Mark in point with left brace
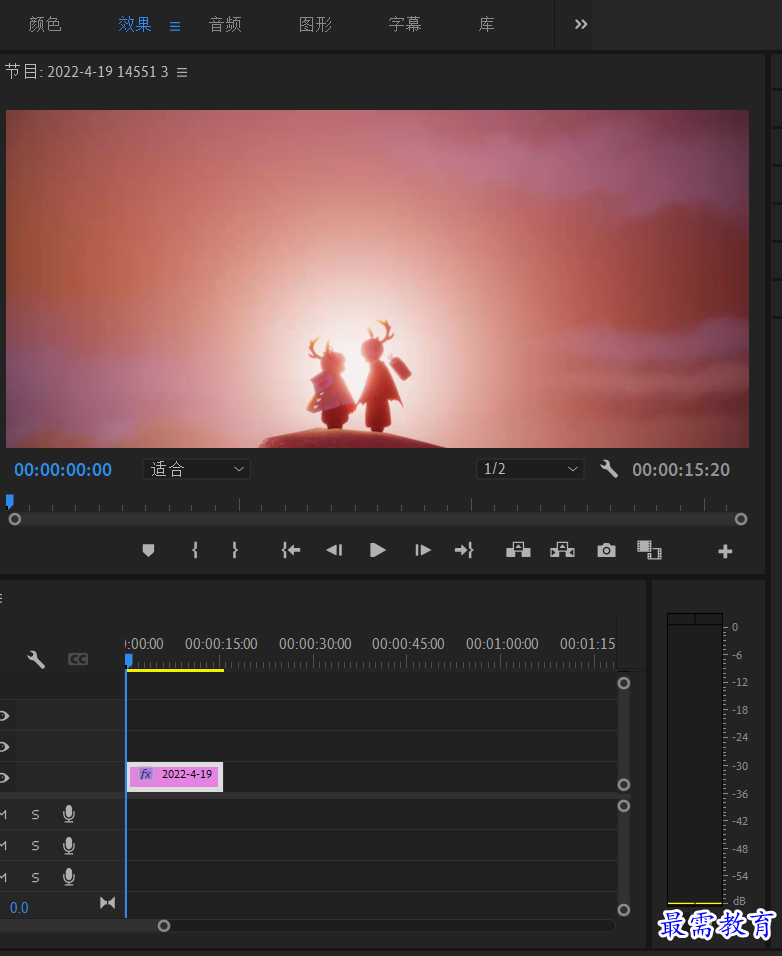Viewport: 782px width, 956px height. [x=195, y=551]
